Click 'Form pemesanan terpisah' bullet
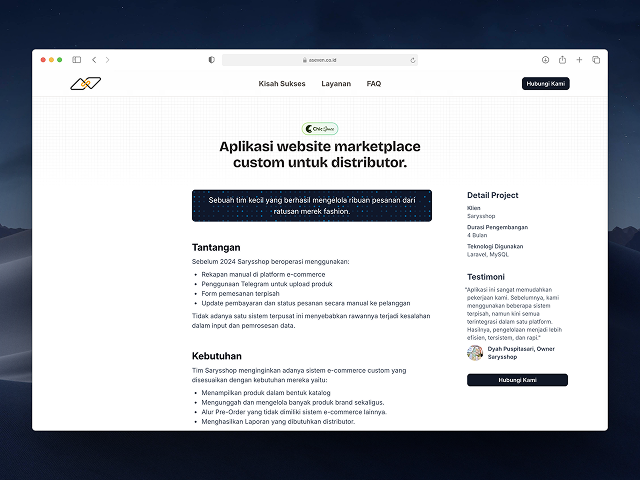This screenshot has height=480, width=640. click(x=240, y=293)
